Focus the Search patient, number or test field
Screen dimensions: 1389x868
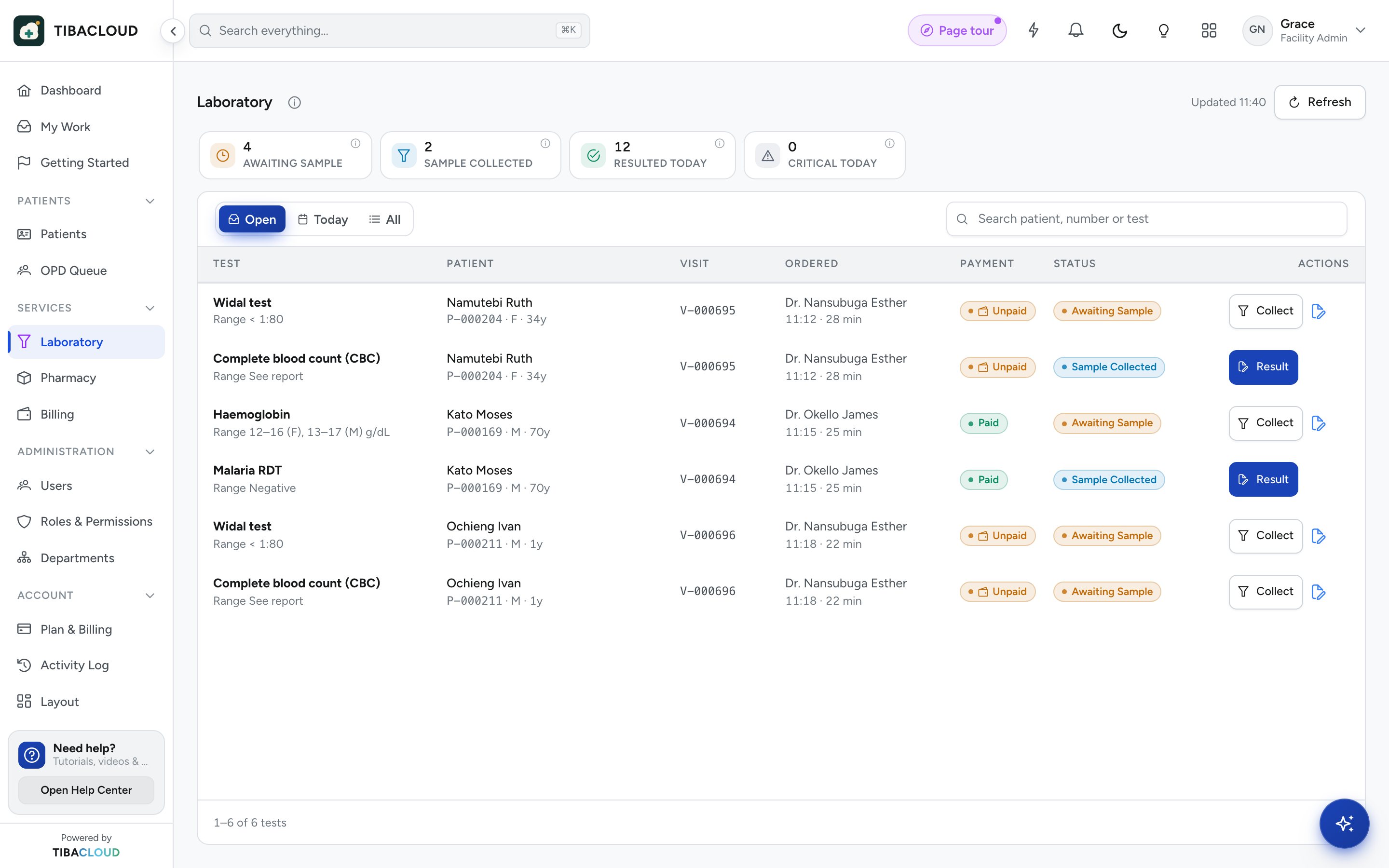tap(1146, 219)
